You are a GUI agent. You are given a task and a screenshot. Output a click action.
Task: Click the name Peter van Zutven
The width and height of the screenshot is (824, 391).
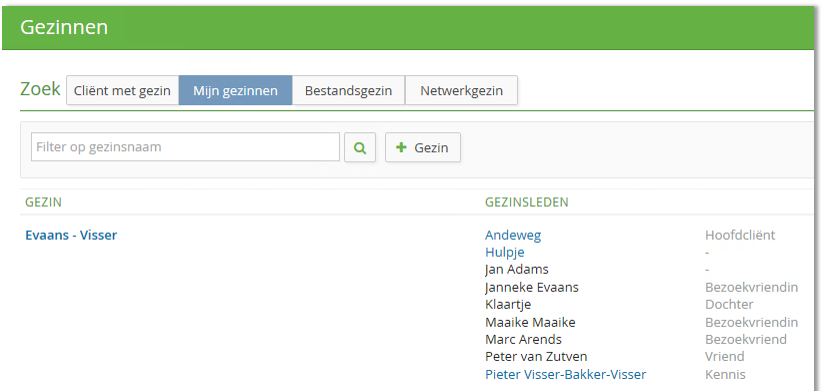536,357
